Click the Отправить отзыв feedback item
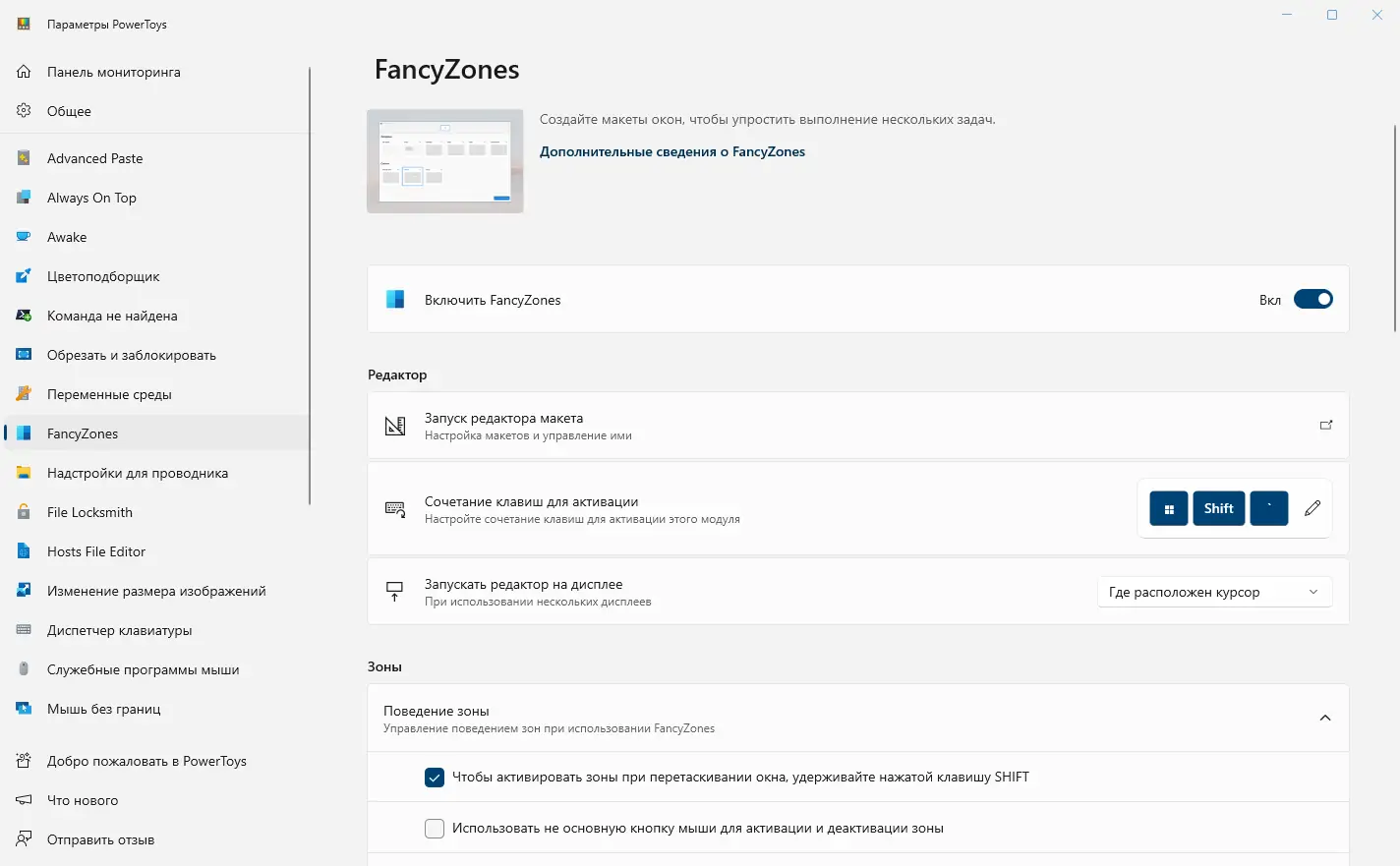The image size is (1400, 866). coord(100,839)
